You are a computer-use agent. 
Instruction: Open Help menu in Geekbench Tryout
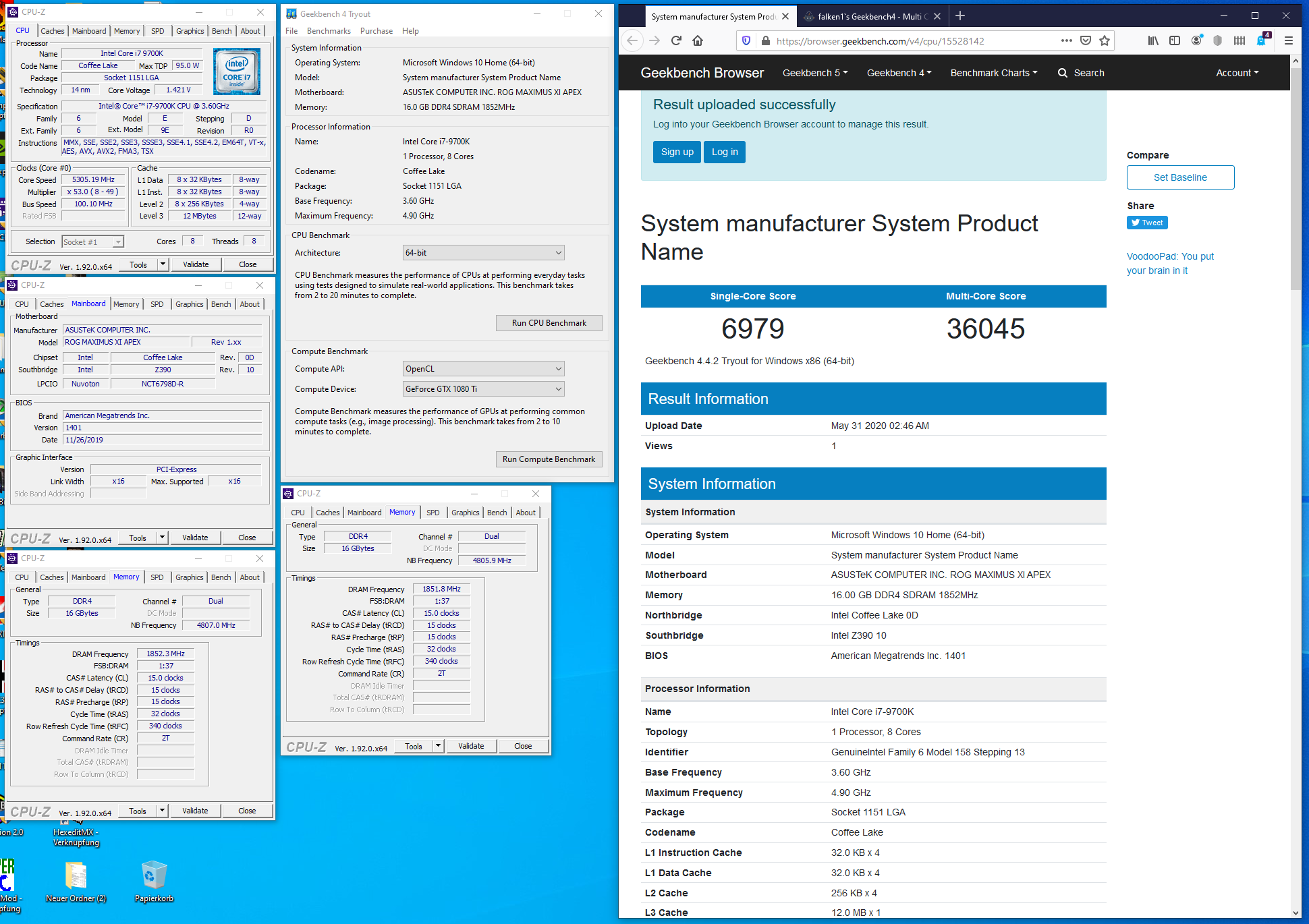pos(410,31)
